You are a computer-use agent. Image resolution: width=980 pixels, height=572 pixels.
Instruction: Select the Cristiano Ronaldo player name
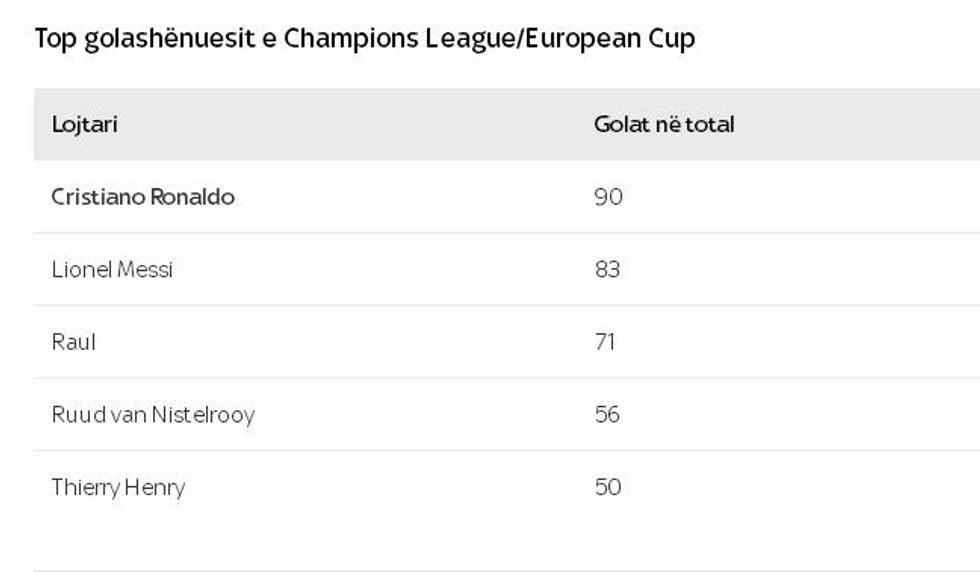coord(143,197)
